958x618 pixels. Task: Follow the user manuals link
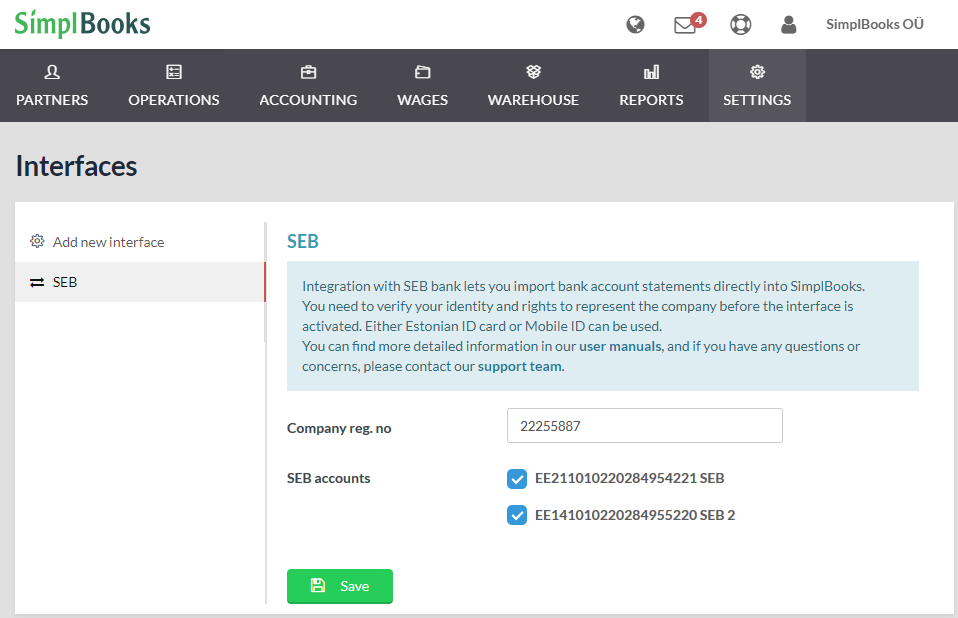pyautogui.click(x=620, y=346)
